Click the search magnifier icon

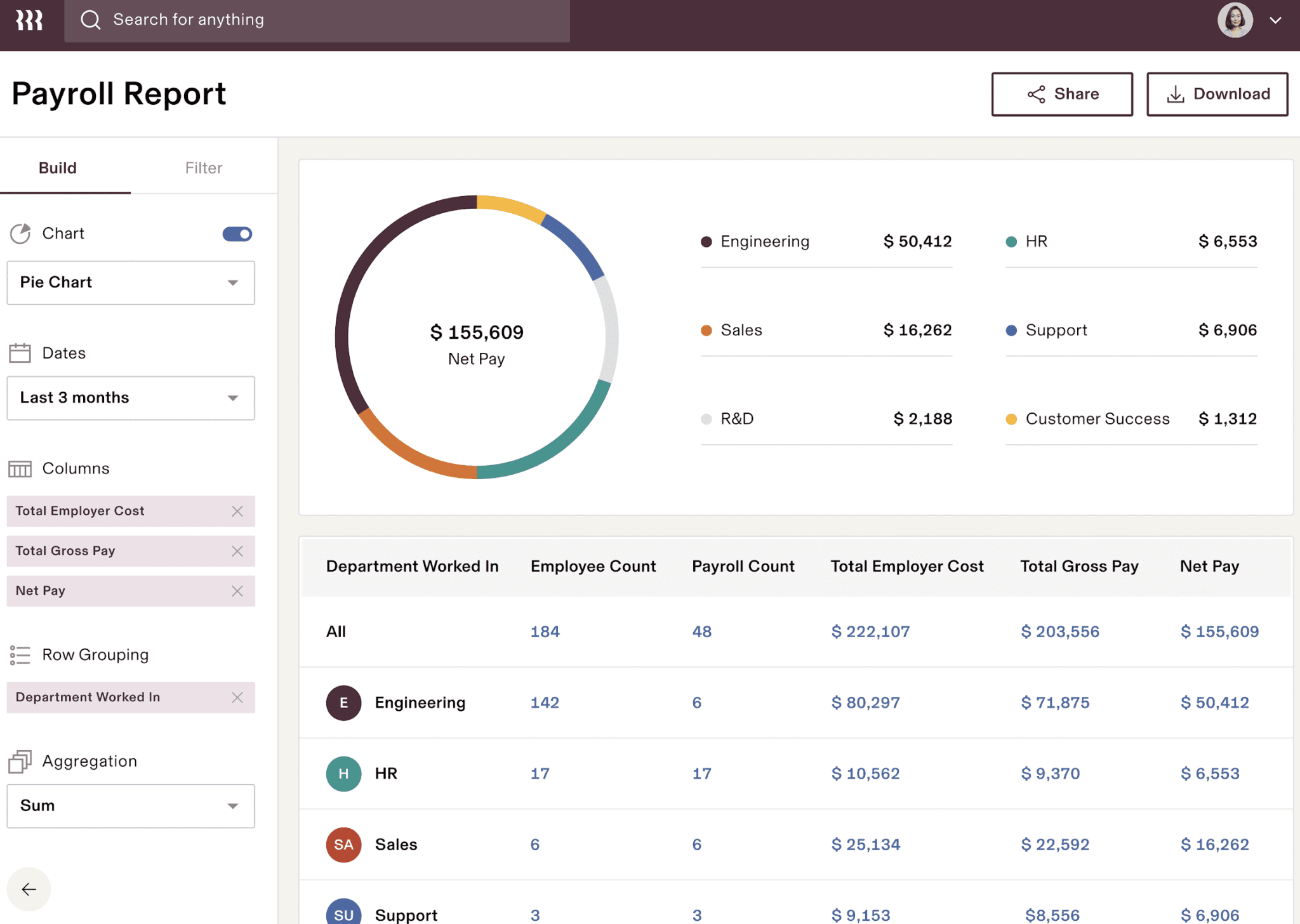click(x=91, y=20)
